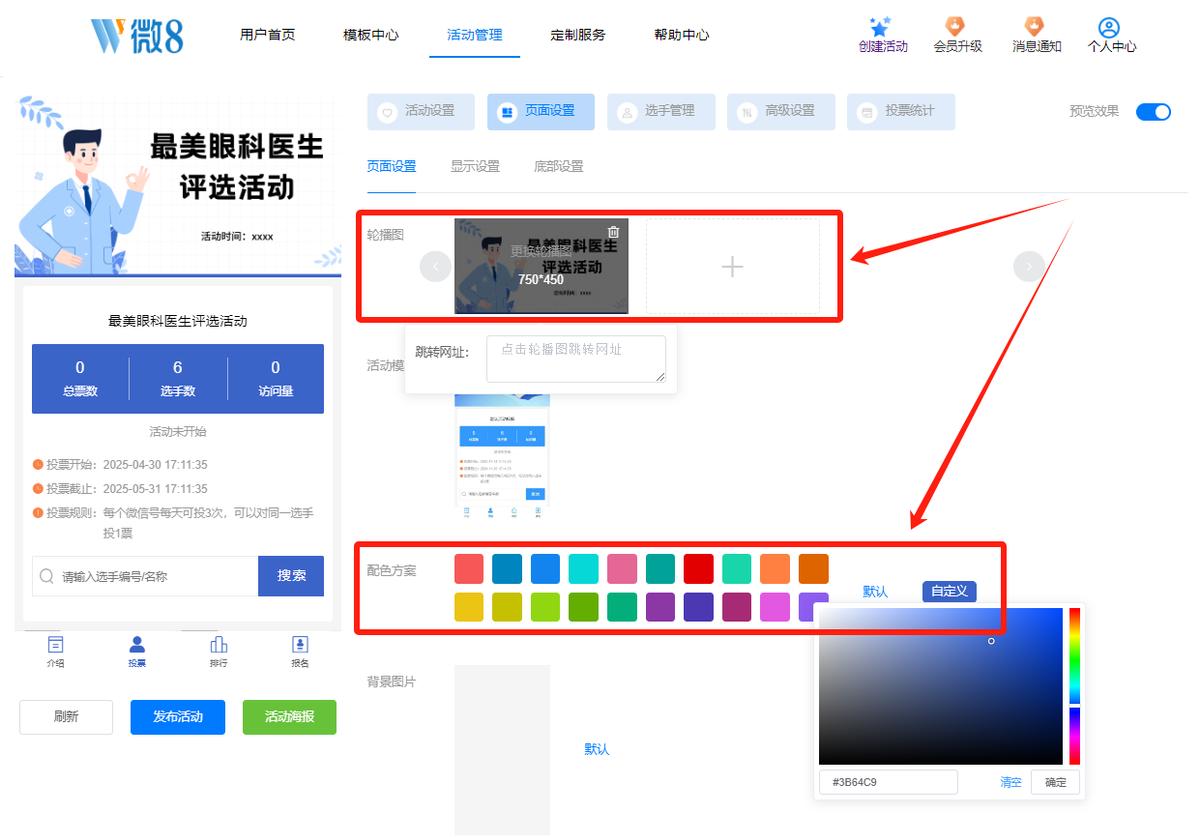This screenshot has height=837, width=1200.
Task: Open 消息通知 icon
Action: click(x=1034, y=27)
